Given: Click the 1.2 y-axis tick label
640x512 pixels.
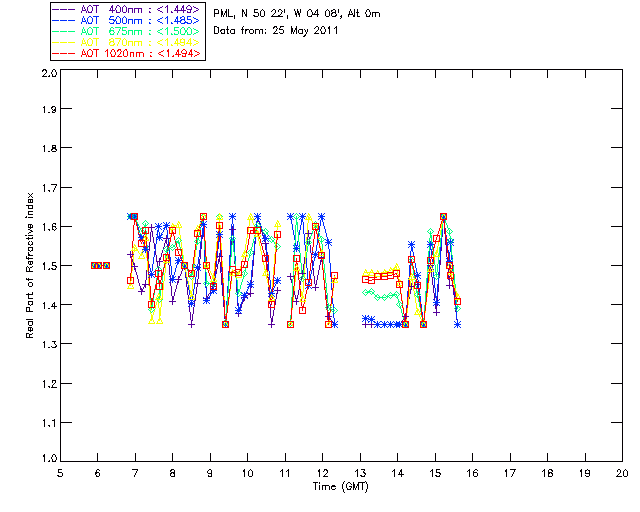Looking at the screenshot, I should click(x=49, y=383).
